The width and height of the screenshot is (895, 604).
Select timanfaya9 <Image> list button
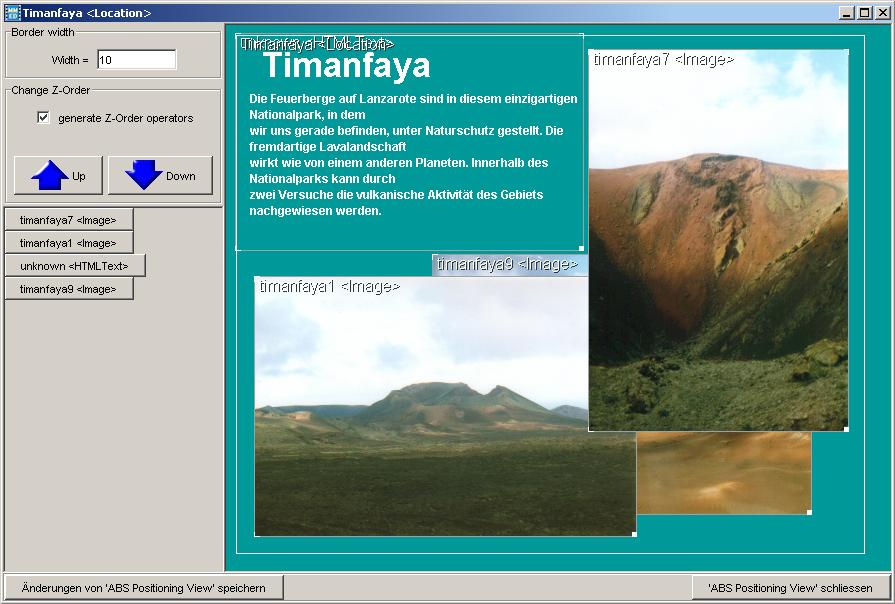click(x=69, y=289)
